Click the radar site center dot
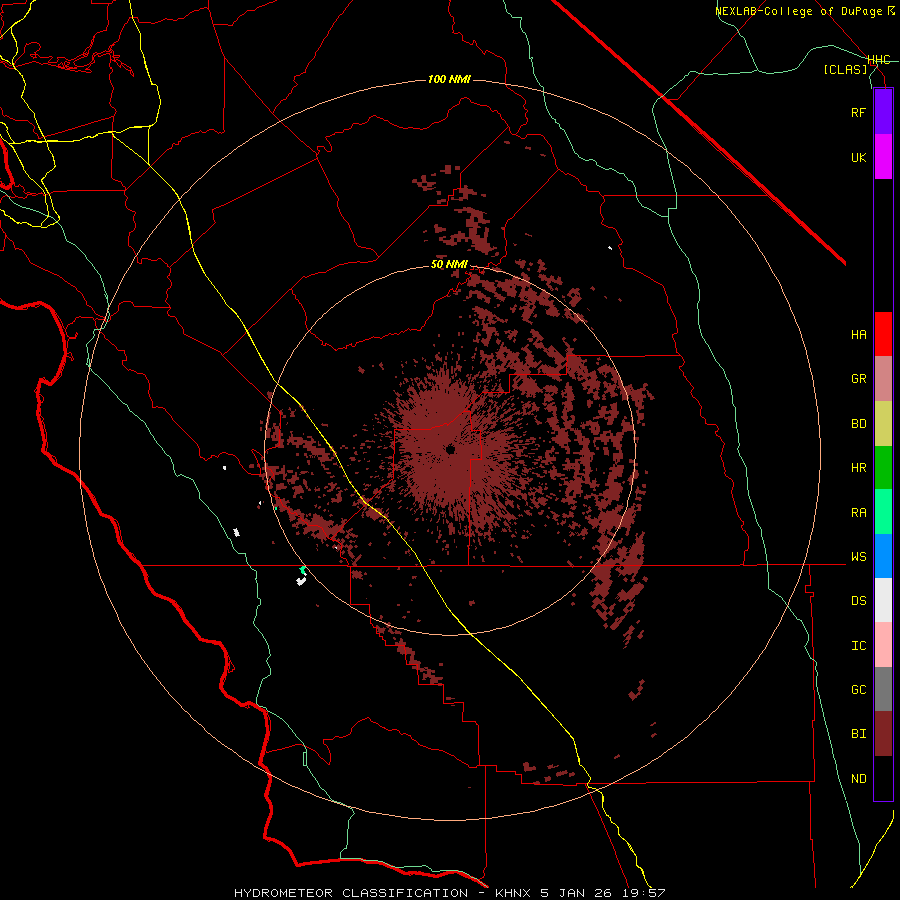 tap(450, 449)
